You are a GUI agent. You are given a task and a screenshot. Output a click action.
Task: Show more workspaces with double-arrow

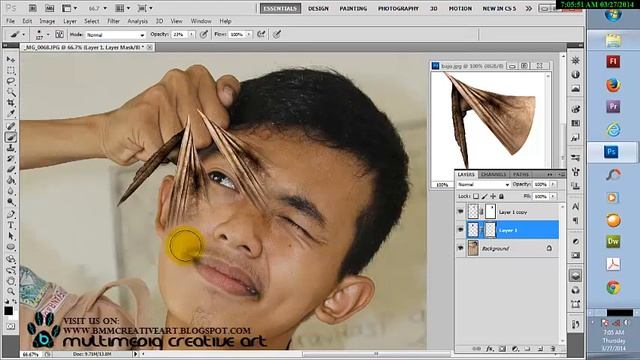click(x=529, y=8)
